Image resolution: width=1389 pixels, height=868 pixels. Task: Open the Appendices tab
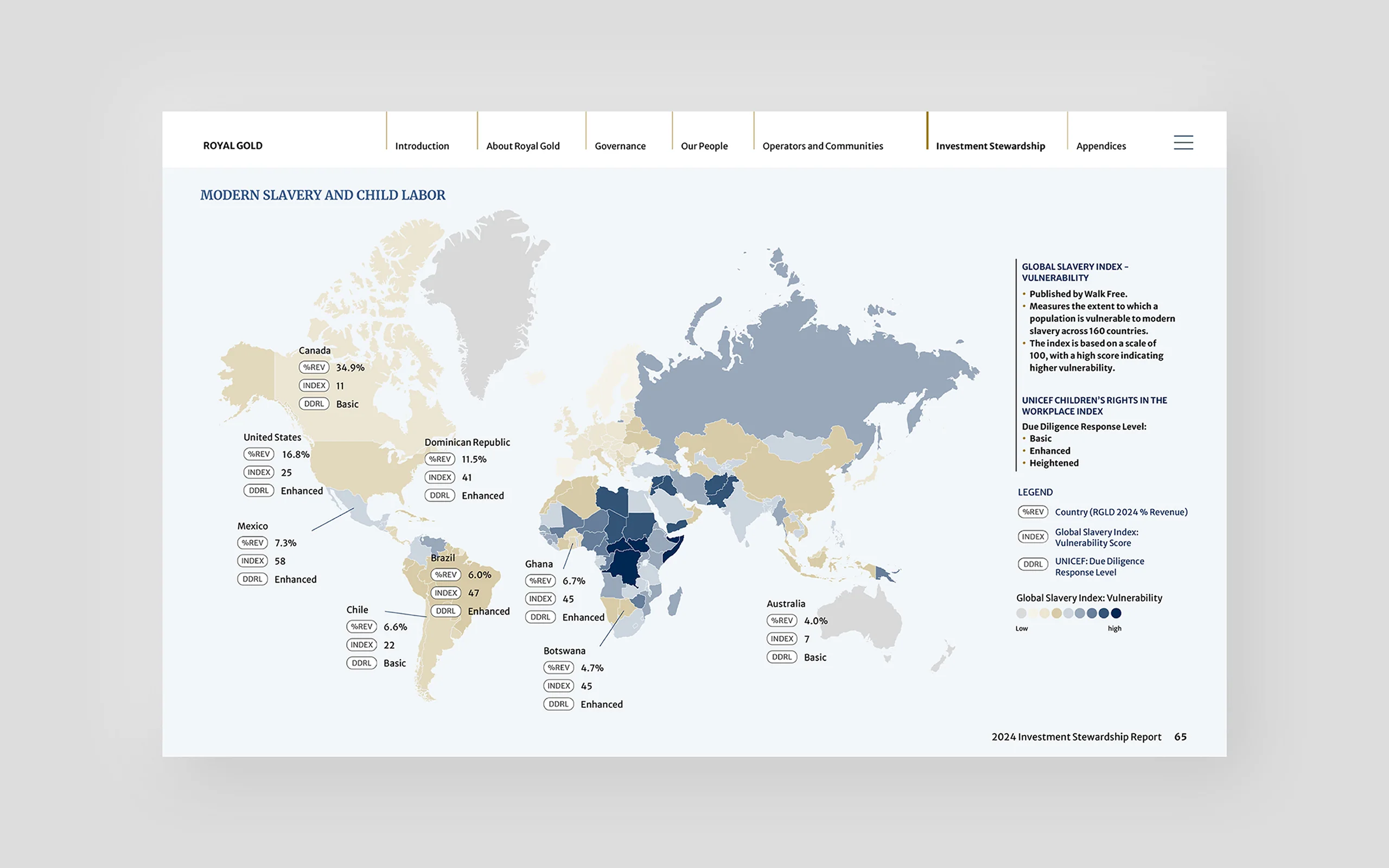[x=1101, y=146]
